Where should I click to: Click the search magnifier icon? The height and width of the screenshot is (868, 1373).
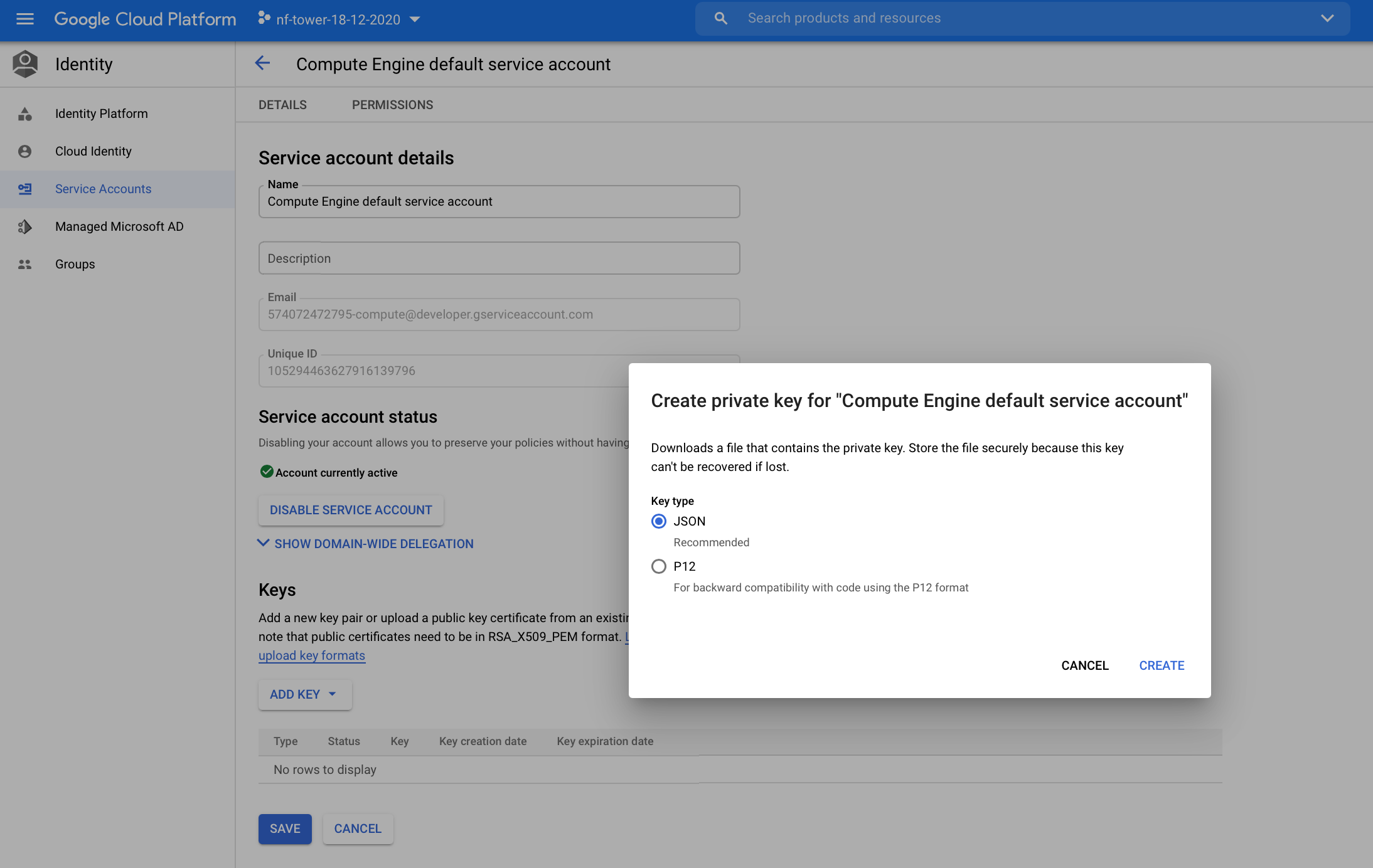click(721, 19)
